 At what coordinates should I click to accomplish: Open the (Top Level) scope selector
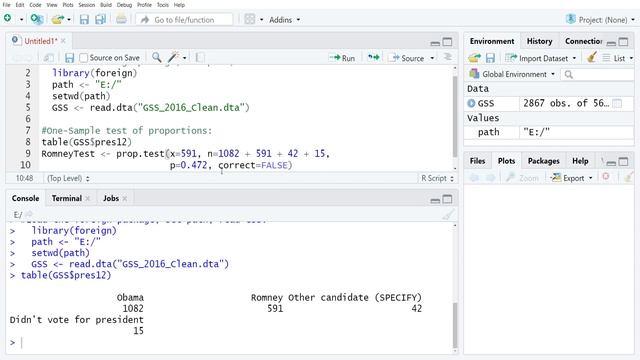point(68,178)
